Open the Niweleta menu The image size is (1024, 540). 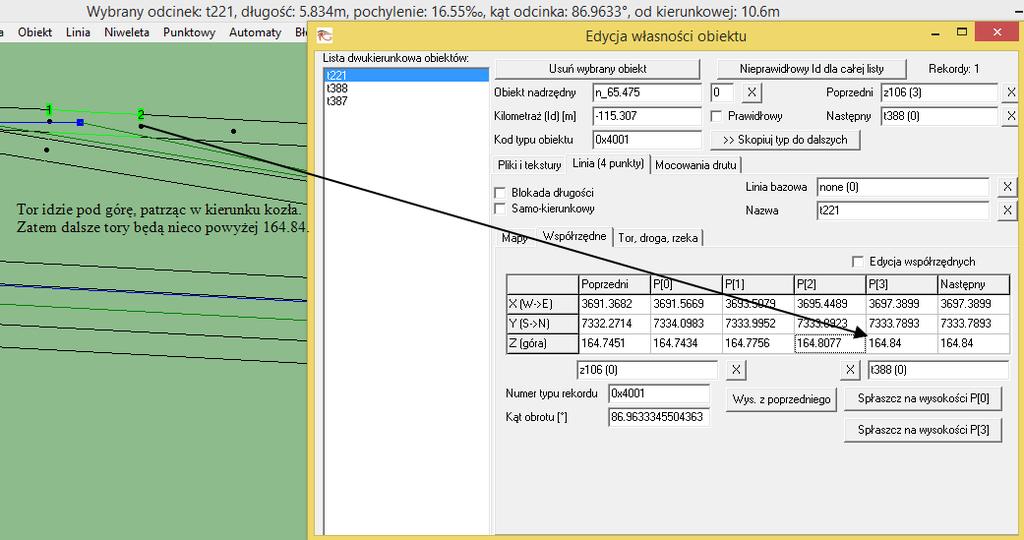pyautogui.click(x=127, y=32)
